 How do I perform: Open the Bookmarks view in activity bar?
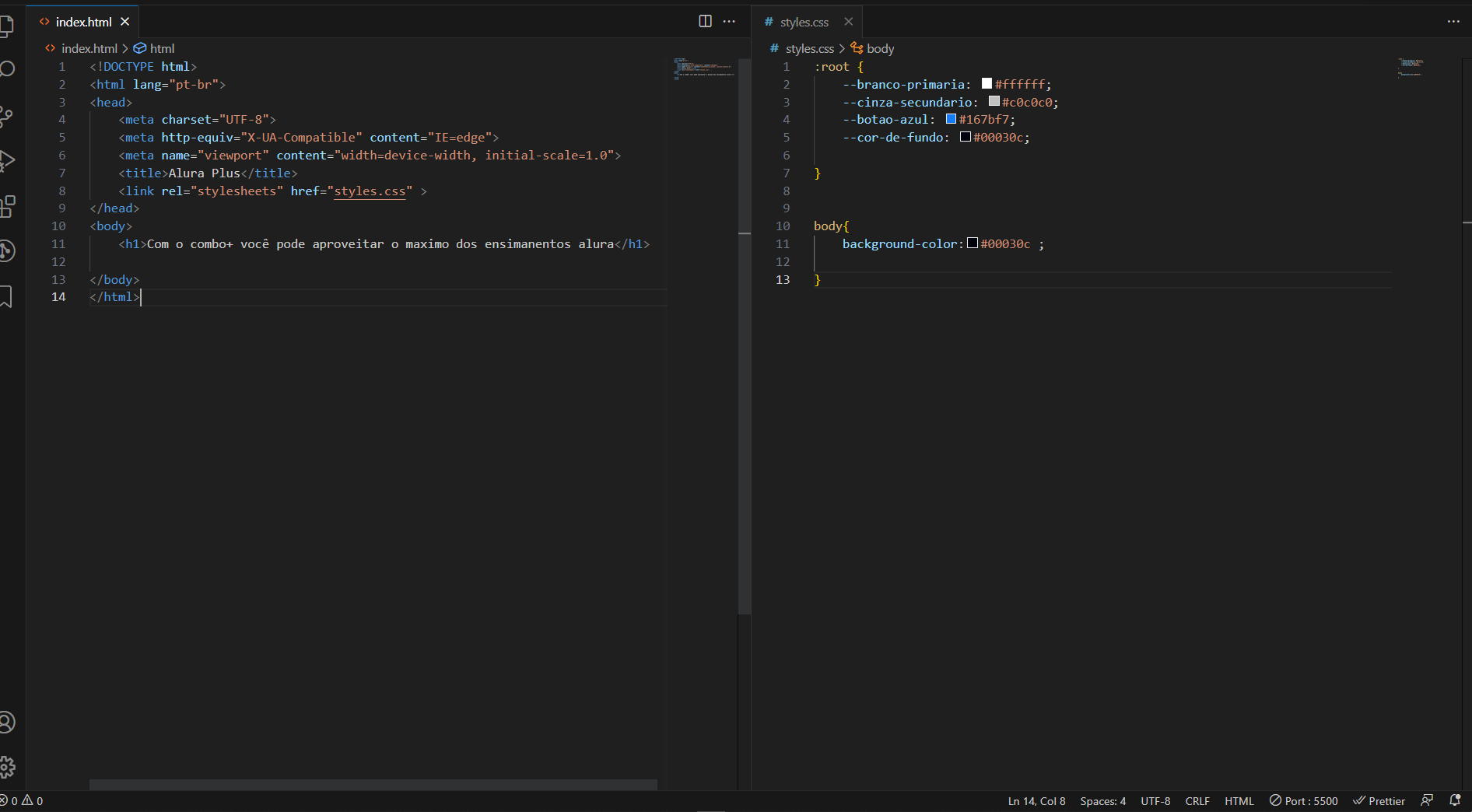tap(6, 296)
